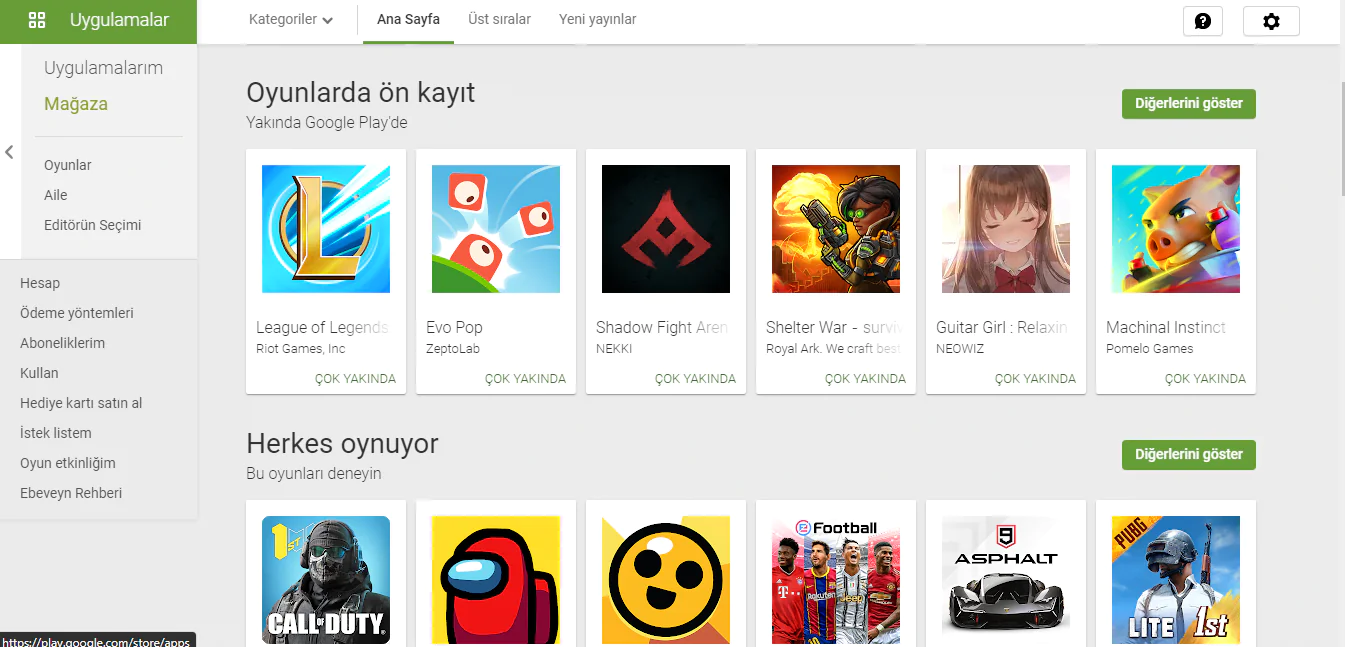The height and width of the screenshot is (647, 1345).
Task: Switch to the Yeni yayınlar tab
Action: click(x=597, y=20)
